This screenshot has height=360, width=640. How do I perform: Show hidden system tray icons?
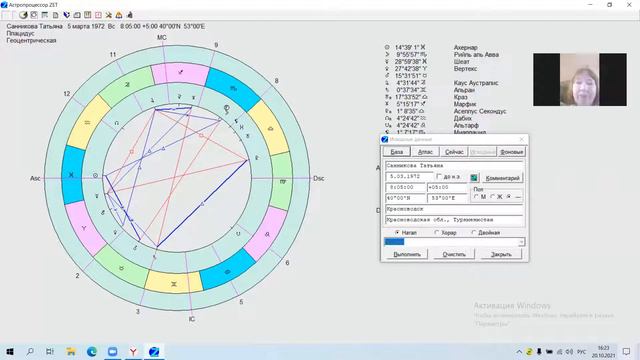click(519, 351)
